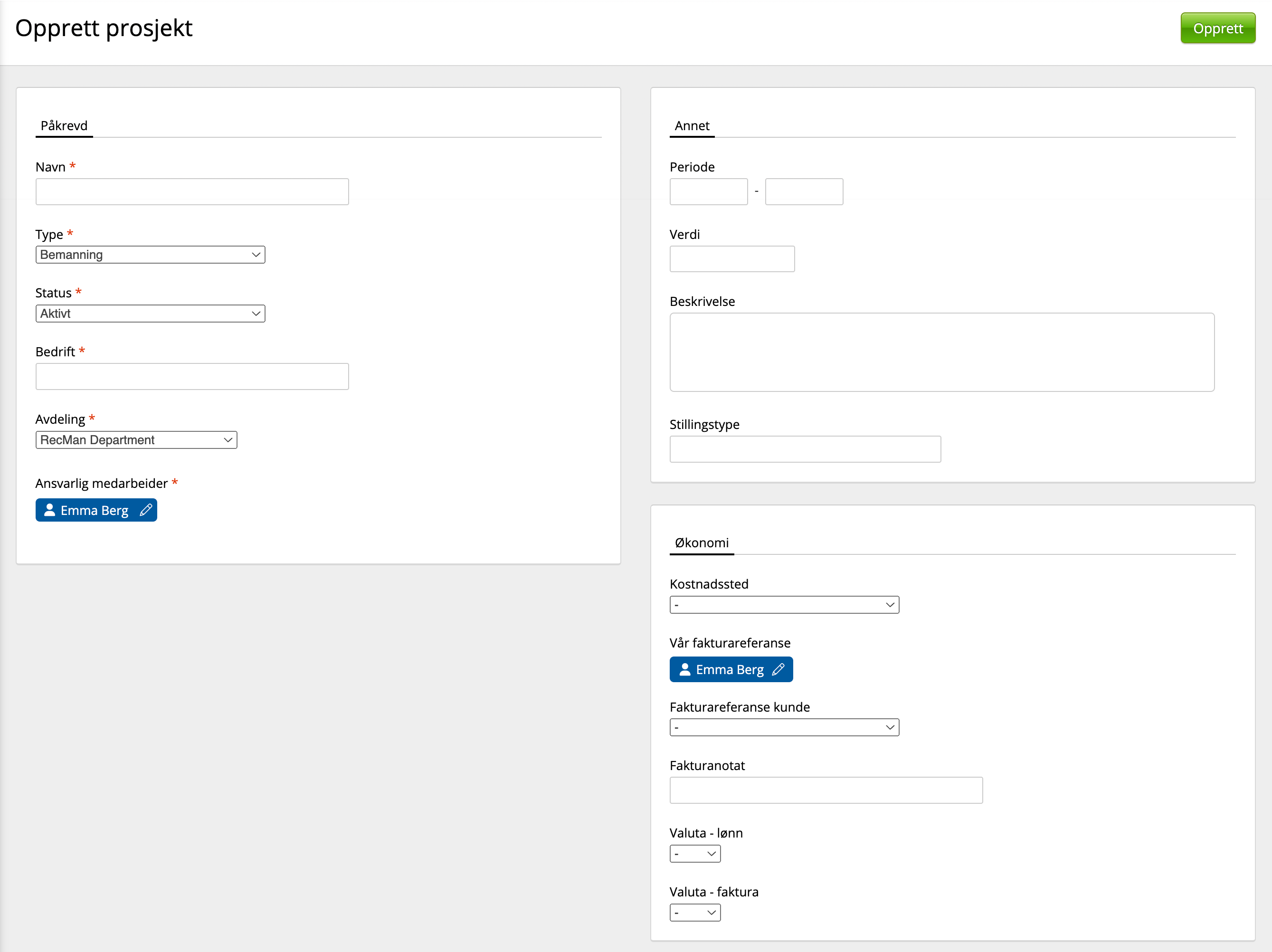Select the Påkrevd tab
This screenshot has height=952, width=1272.
(64, 125)
